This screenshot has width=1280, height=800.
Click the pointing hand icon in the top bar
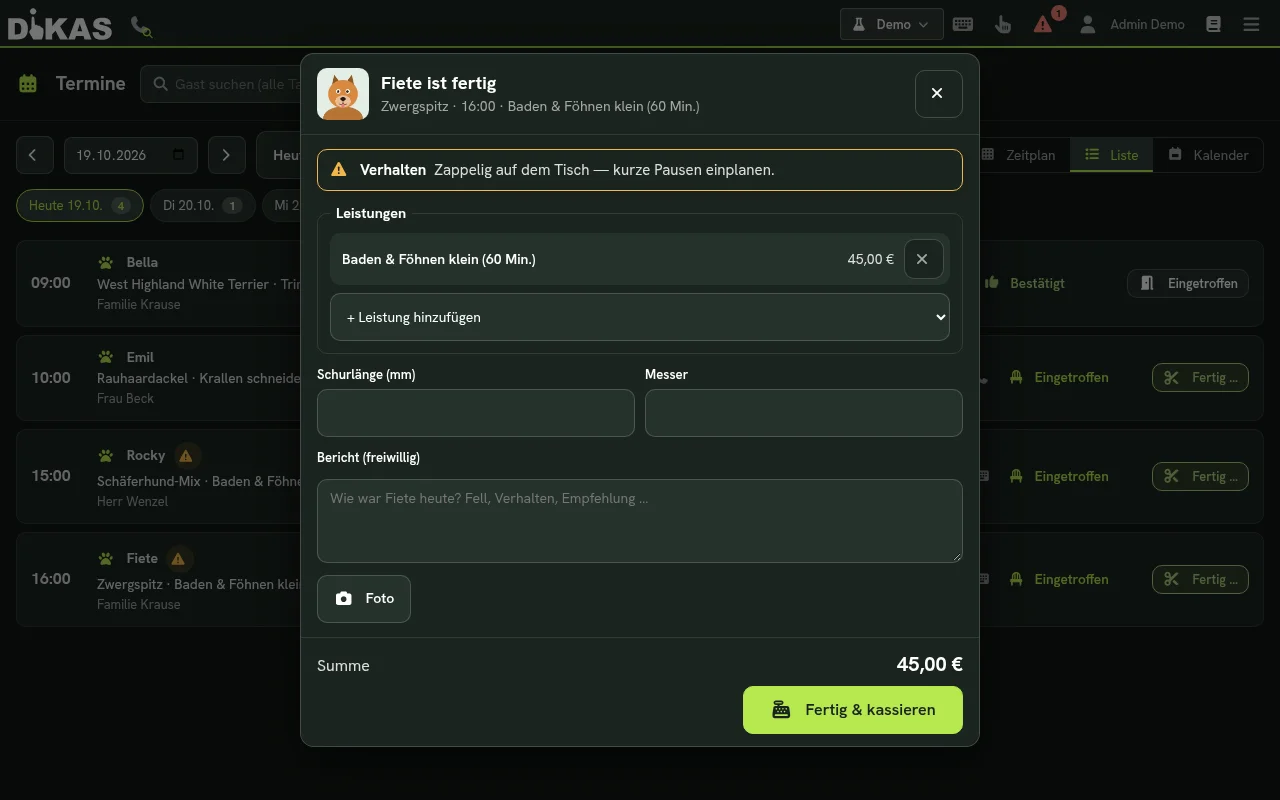pos(1003,24)
